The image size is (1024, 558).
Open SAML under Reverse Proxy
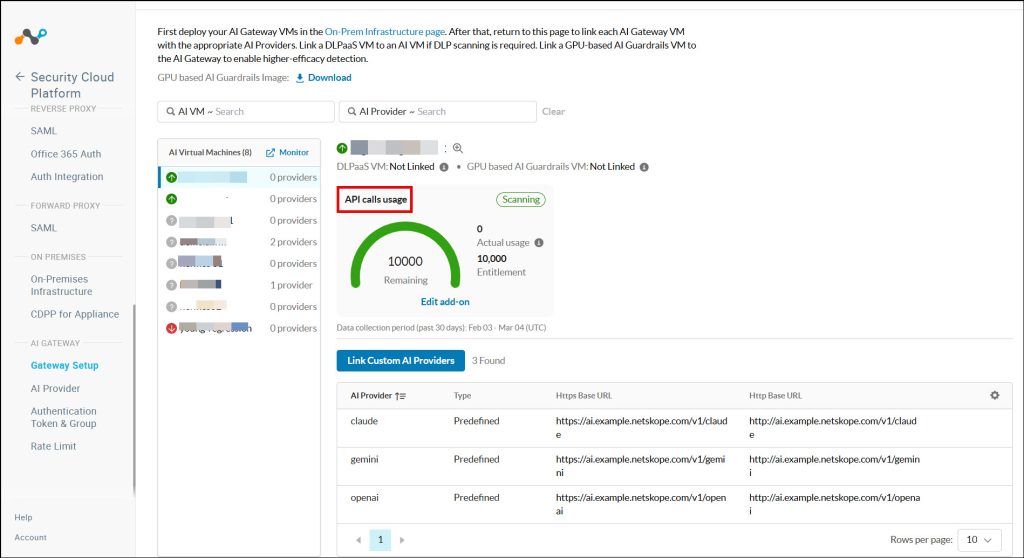pyautogui.click(x=44, y=131)
